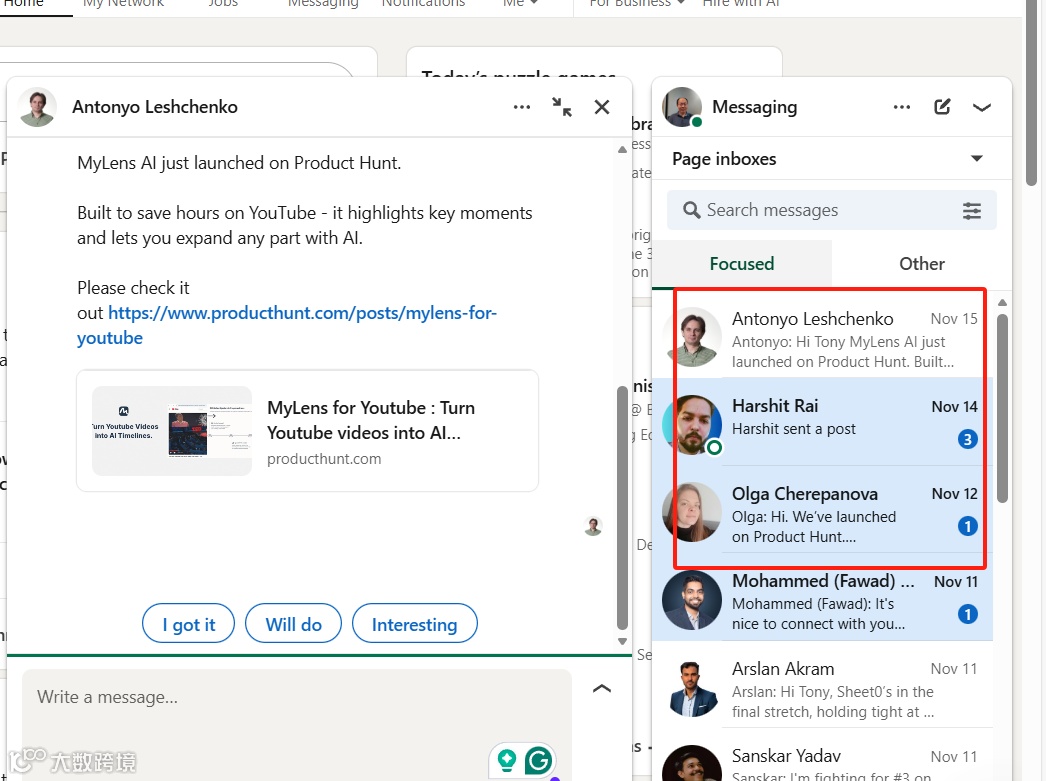Open Arslan Akram conversation
This screenshot has width=1046, height=781.
point(823,685)
